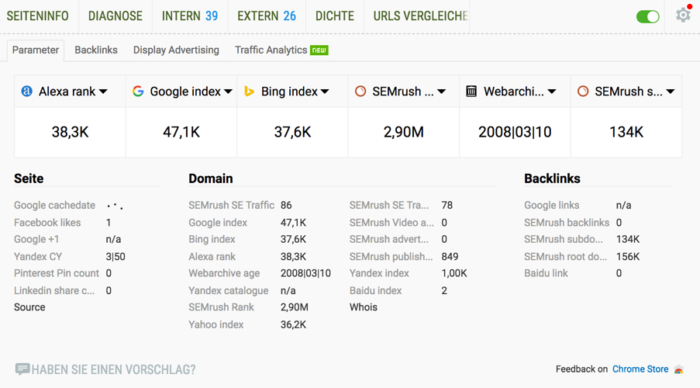Expand the Google index dropdown arrow
Image resolution: width=700 pixels, height=388 pixels.
pos(228,92)
